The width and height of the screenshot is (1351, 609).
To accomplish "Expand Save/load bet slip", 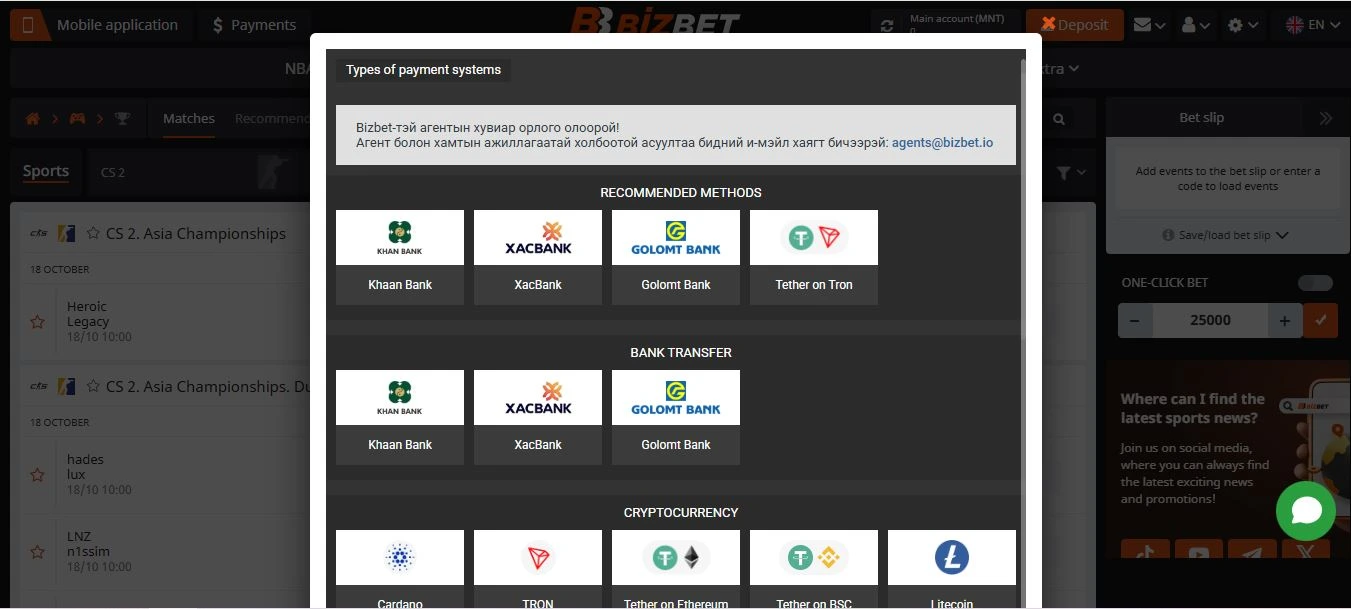I will [1226, 235].
